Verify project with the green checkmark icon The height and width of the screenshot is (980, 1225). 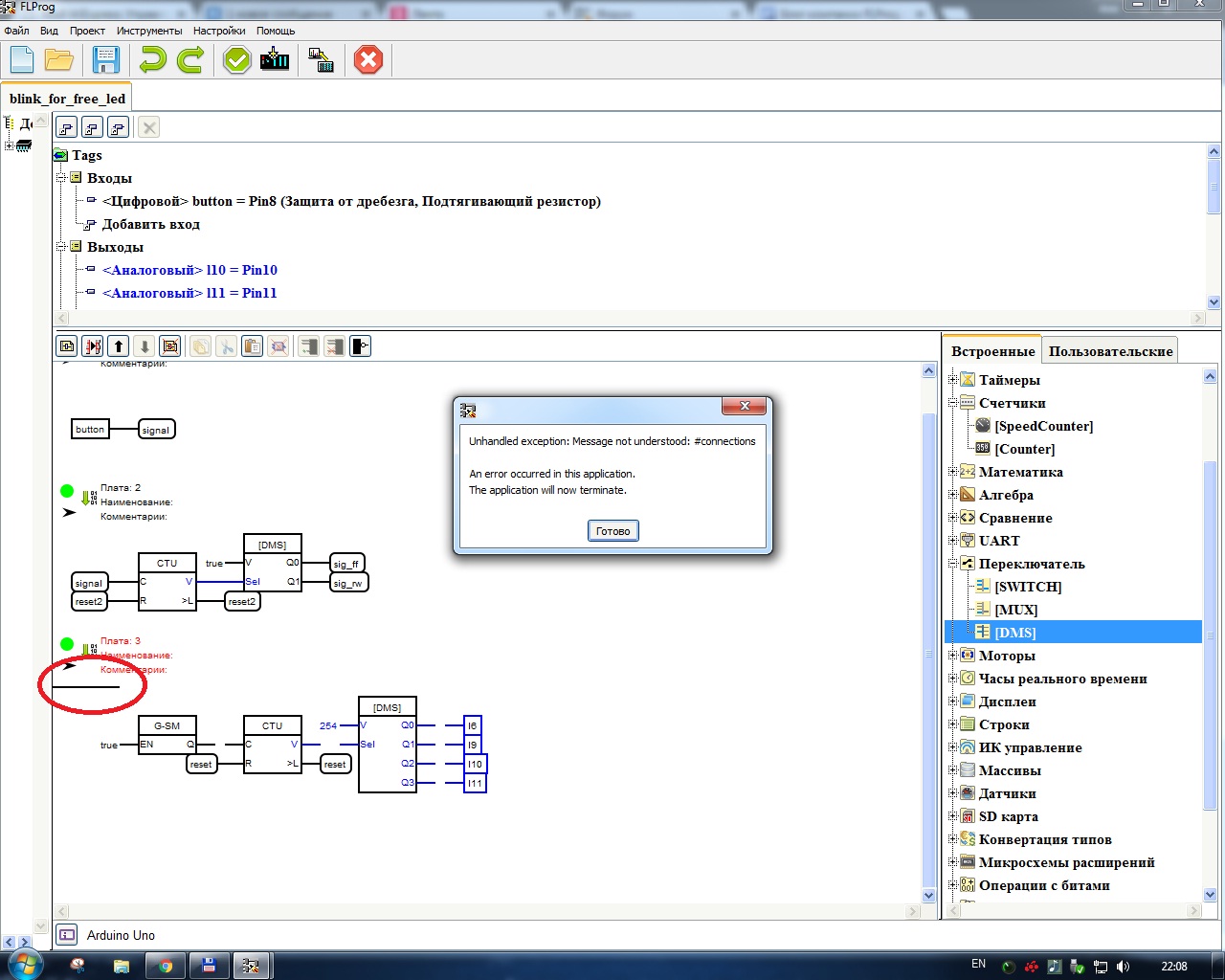(x=236, y=60)
